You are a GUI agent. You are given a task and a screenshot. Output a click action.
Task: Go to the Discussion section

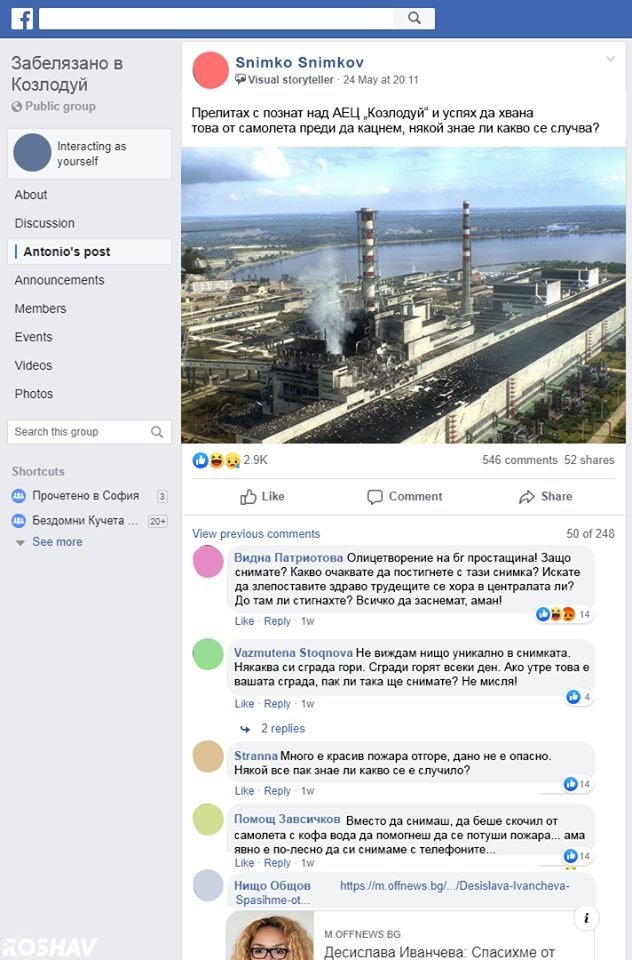[44, 223]
